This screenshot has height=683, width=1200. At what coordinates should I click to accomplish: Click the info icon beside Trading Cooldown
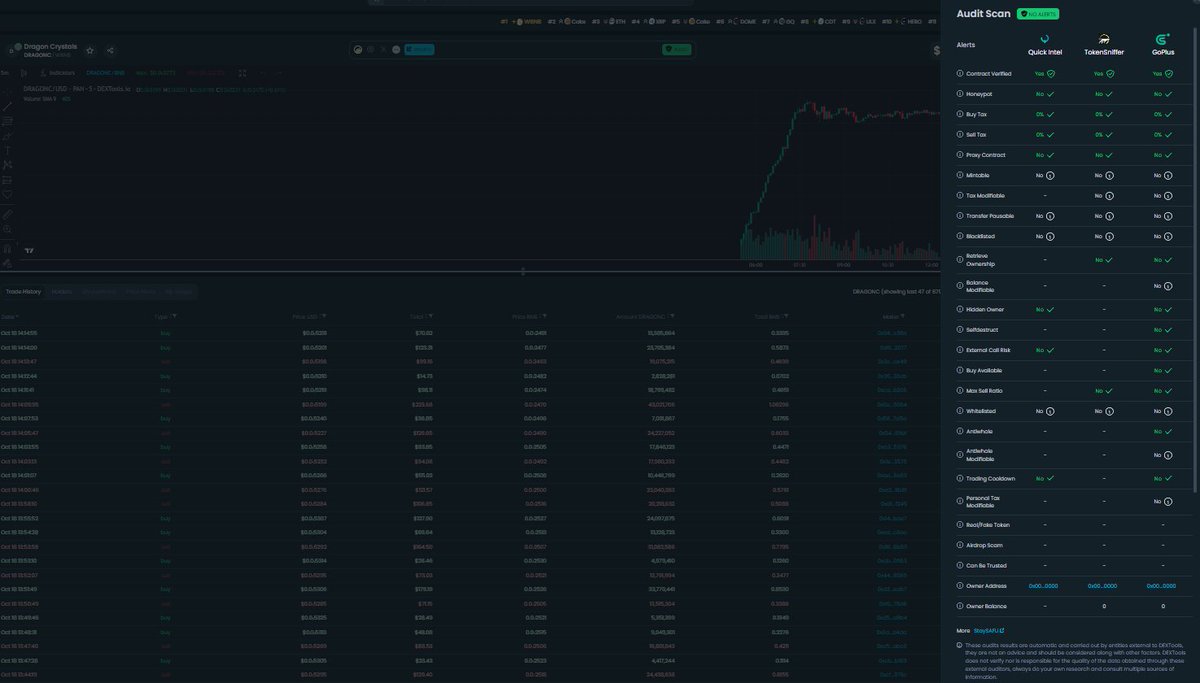(960, 478)
